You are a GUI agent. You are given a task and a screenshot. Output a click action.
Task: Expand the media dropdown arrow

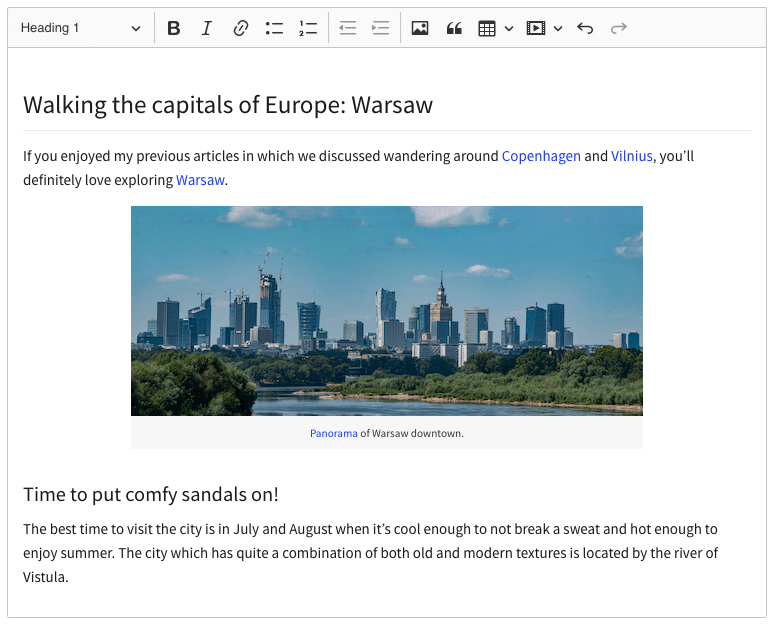558,28
